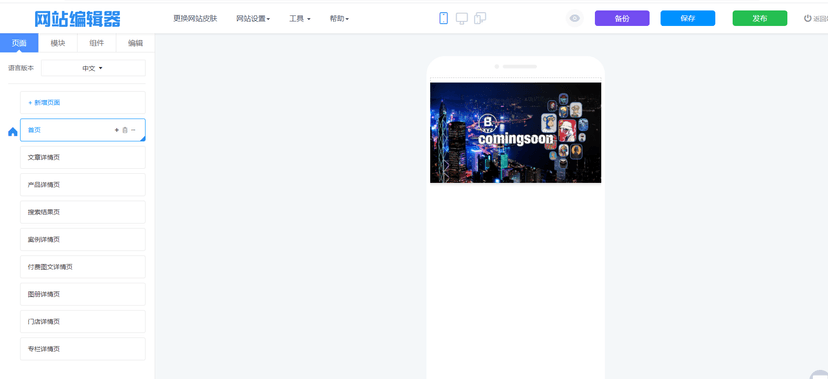Open the 中文 language version dropdown
This screenshot has height=379, width=828.
coord(93,68)
